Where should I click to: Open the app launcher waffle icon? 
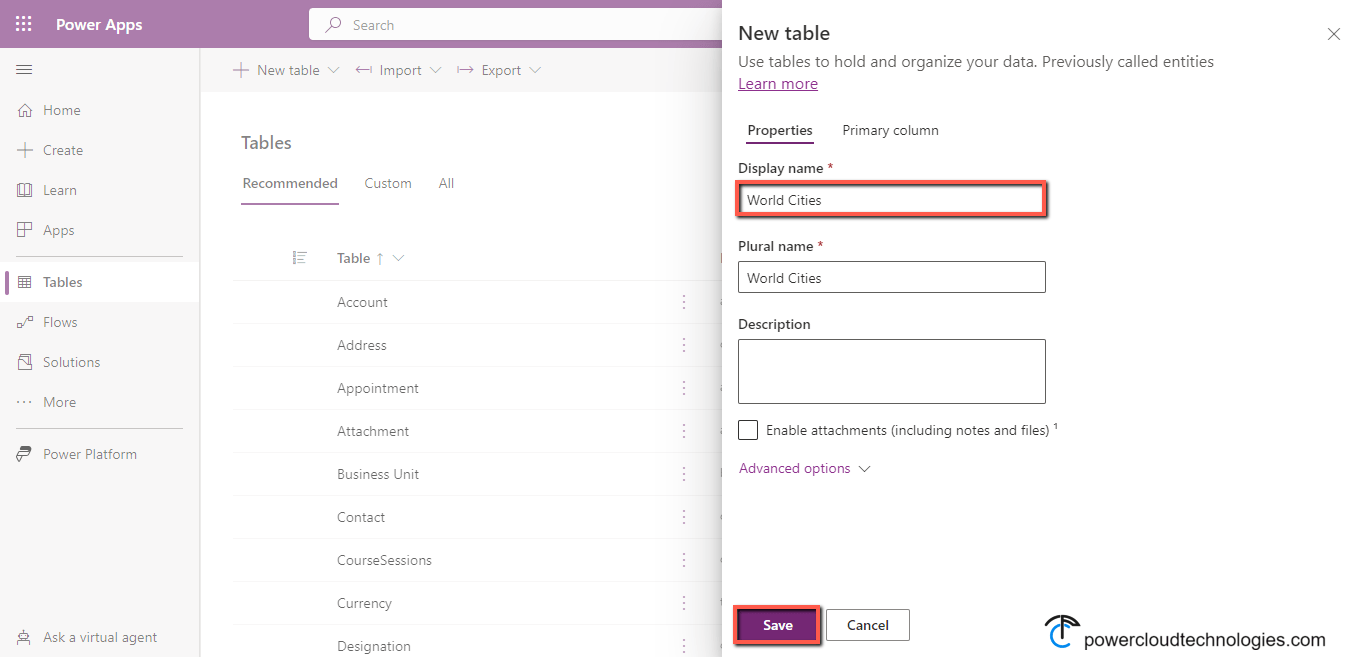(24, 24)
